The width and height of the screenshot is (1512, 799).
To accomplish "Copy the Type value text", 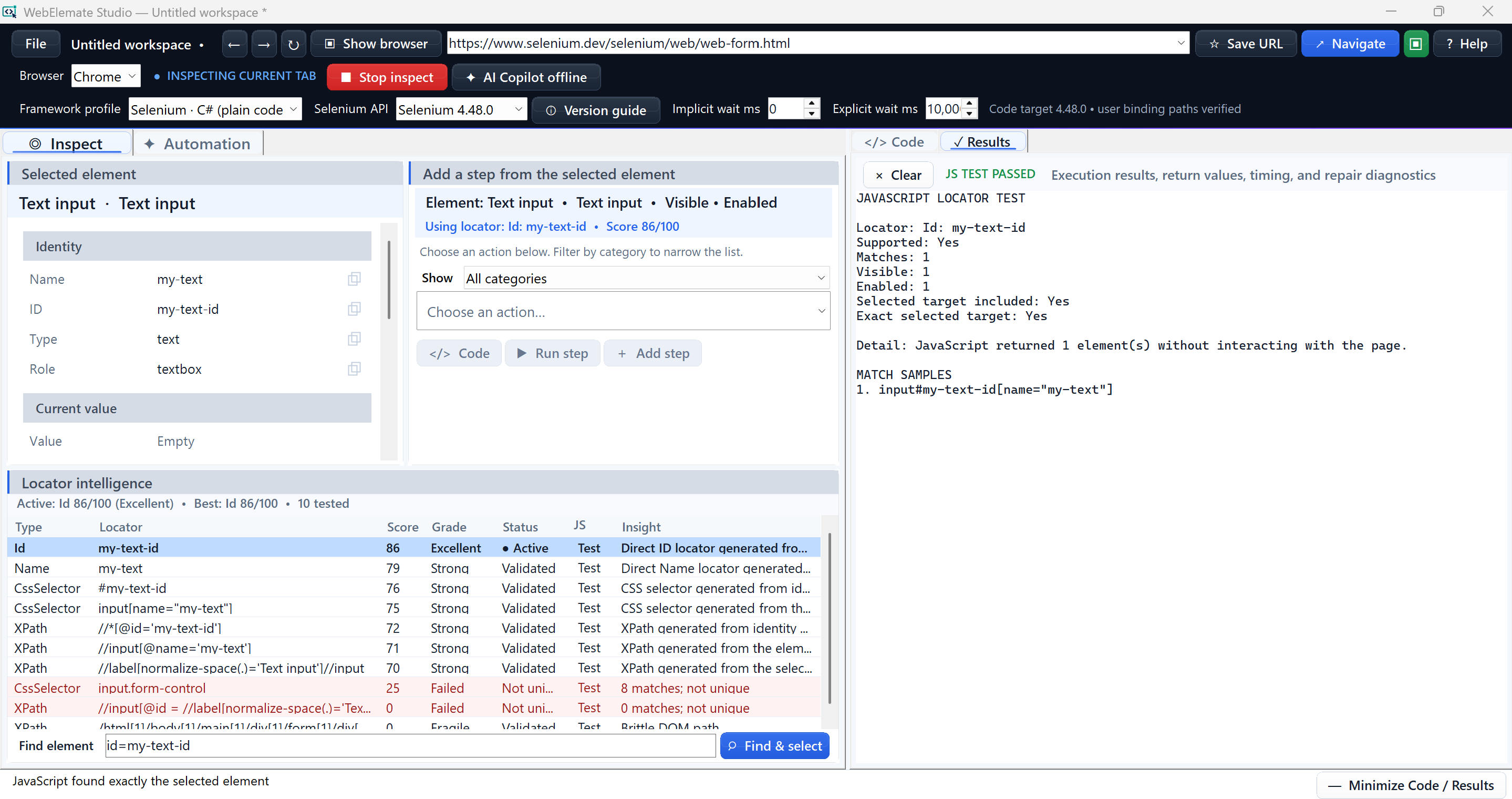I will (x=354, y=339).
